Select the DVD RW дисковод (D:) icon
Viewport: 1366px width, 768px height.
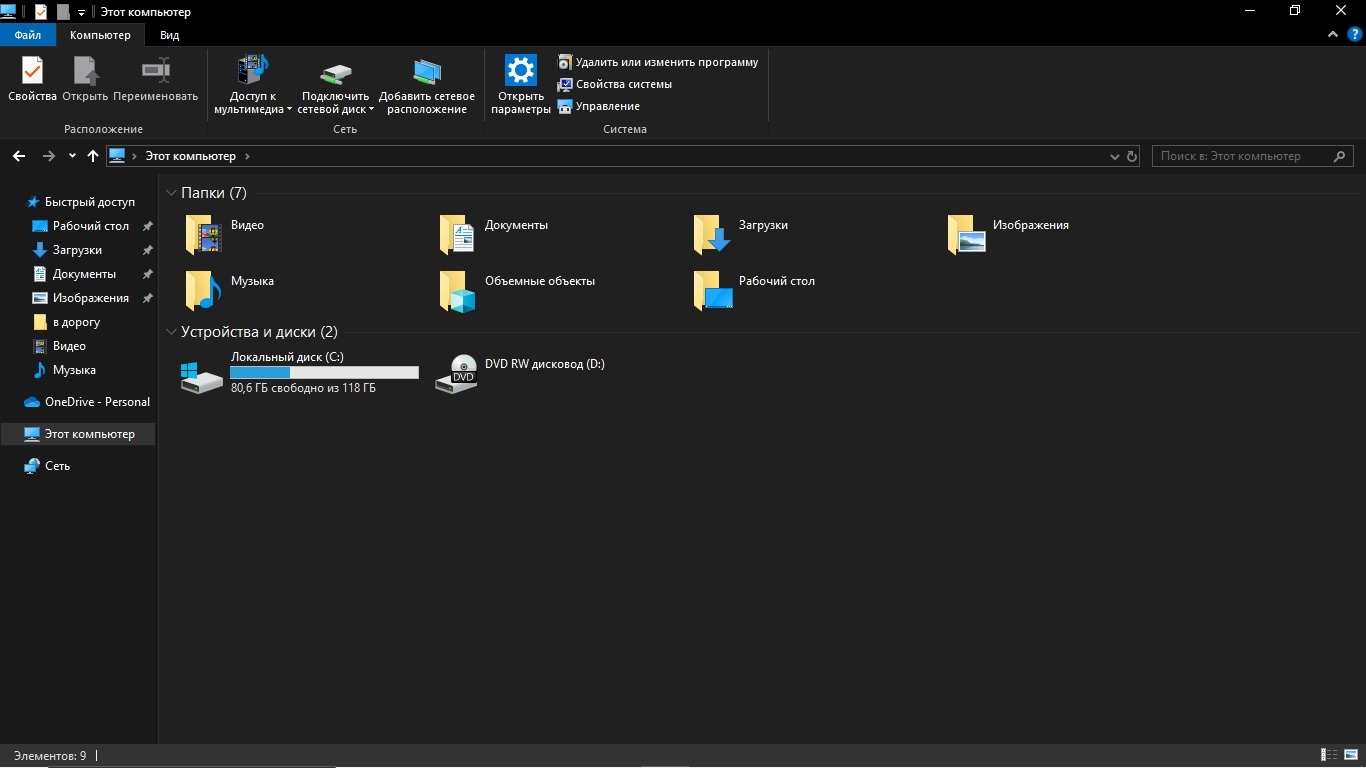click(x=457, y=373)
